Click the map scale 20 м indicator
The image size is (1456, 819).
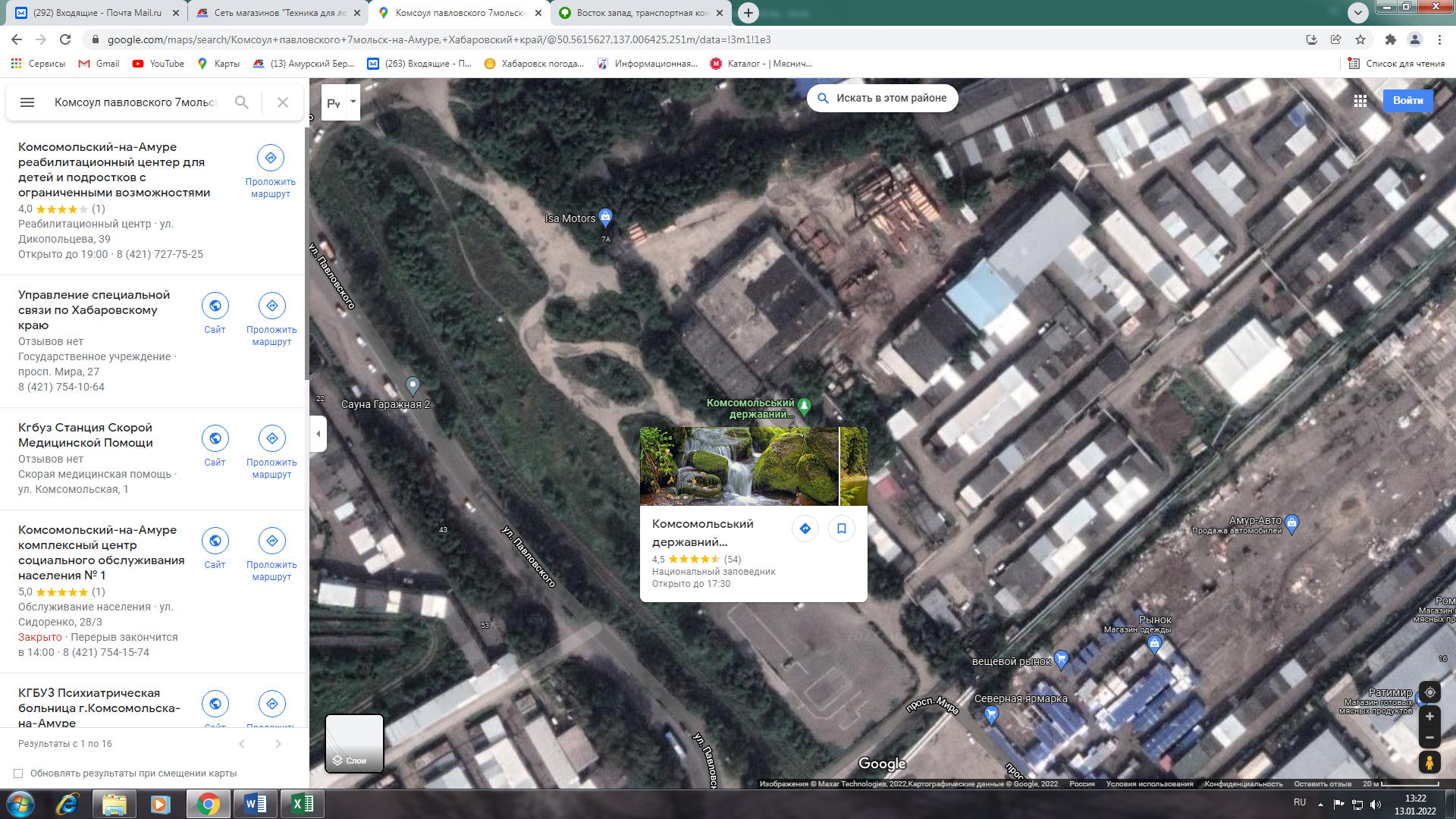pyautogui.click(x=1401, y=784)
